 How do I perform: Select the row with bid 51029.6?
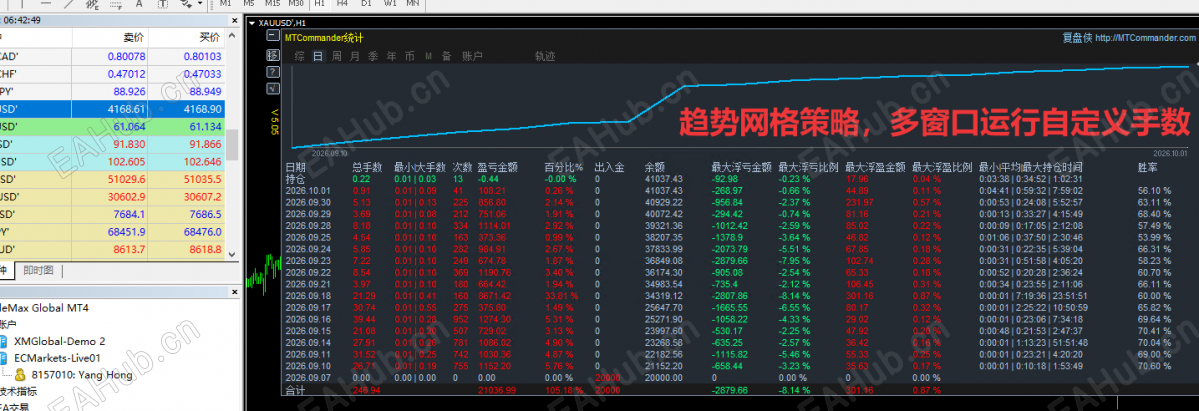[x=112, y=179]
